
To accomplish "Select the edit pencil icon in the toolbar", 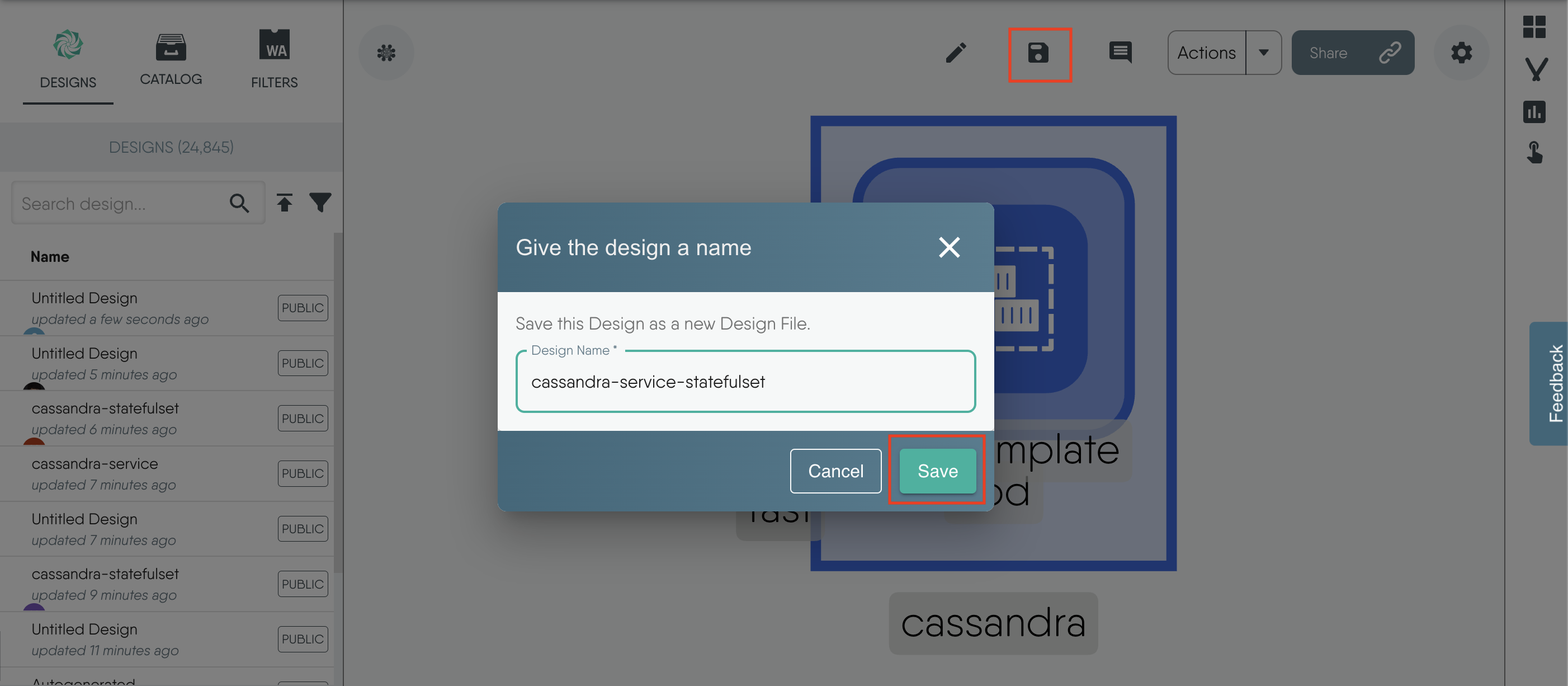I will 956,53.
